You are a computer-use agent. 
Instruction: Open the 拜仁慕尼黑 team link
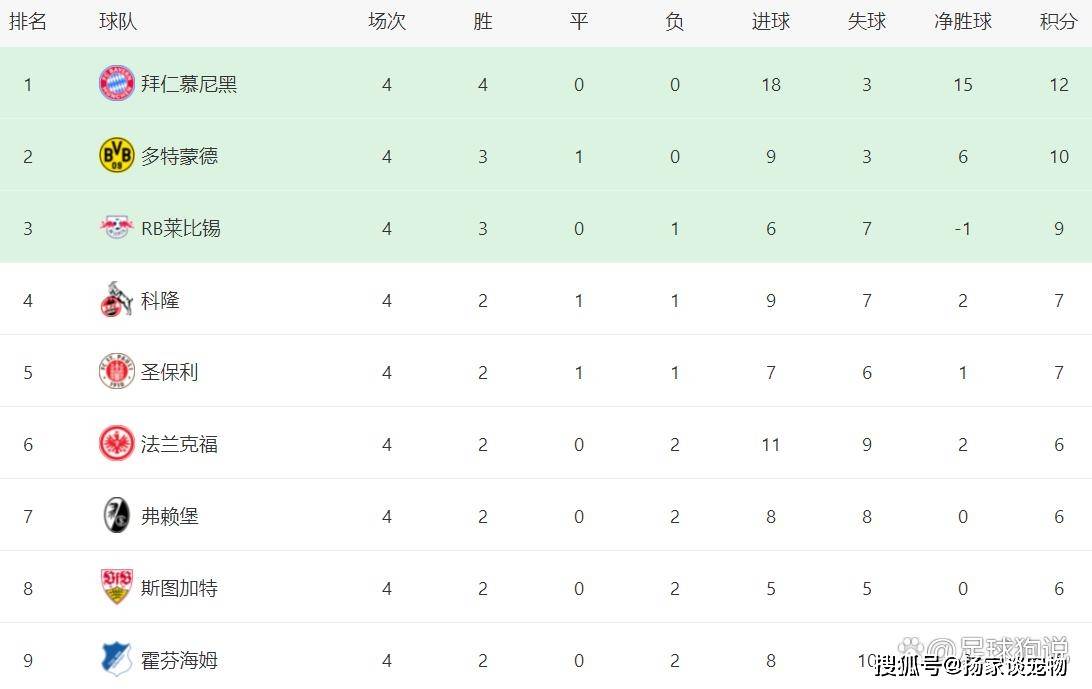189,84
